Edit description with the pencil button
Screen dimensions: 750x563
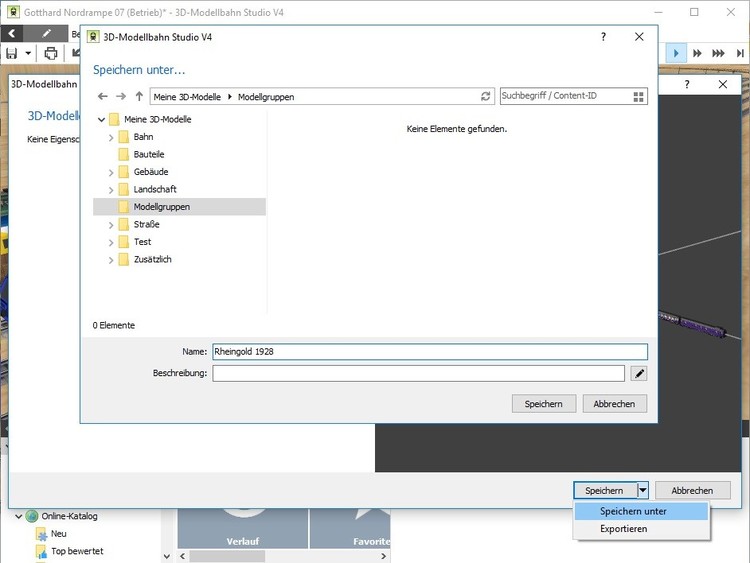point(639,374)
